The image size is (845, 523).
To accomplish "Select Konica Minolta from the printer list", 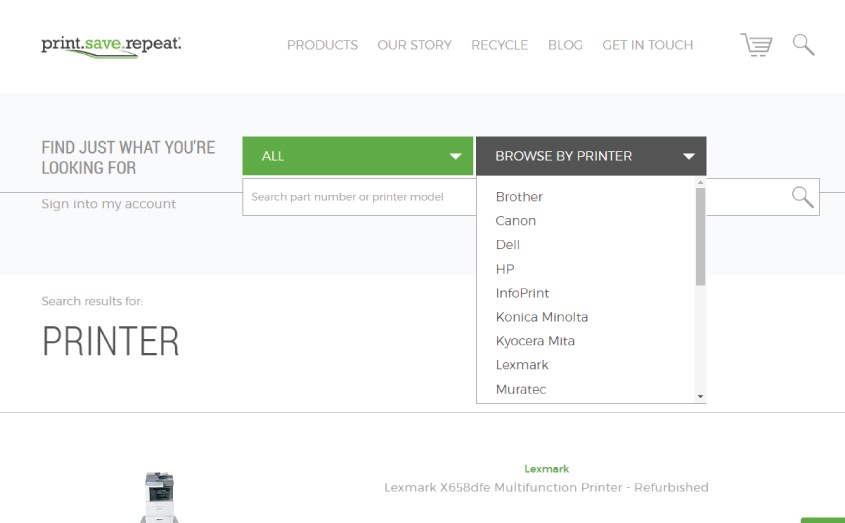I will [541, 317].
